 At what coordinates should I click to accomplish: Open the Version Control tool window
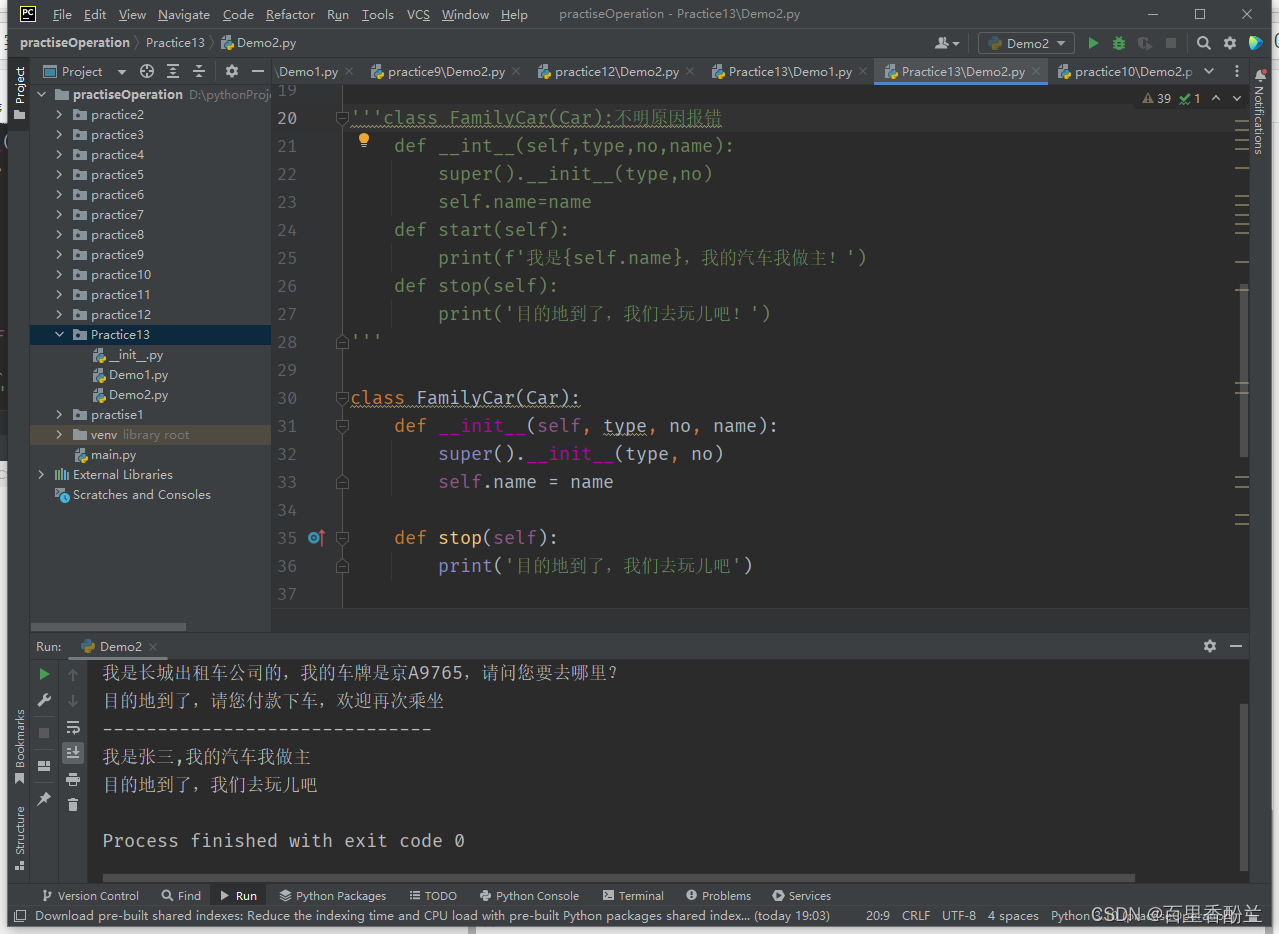click(x=90, y=896)
